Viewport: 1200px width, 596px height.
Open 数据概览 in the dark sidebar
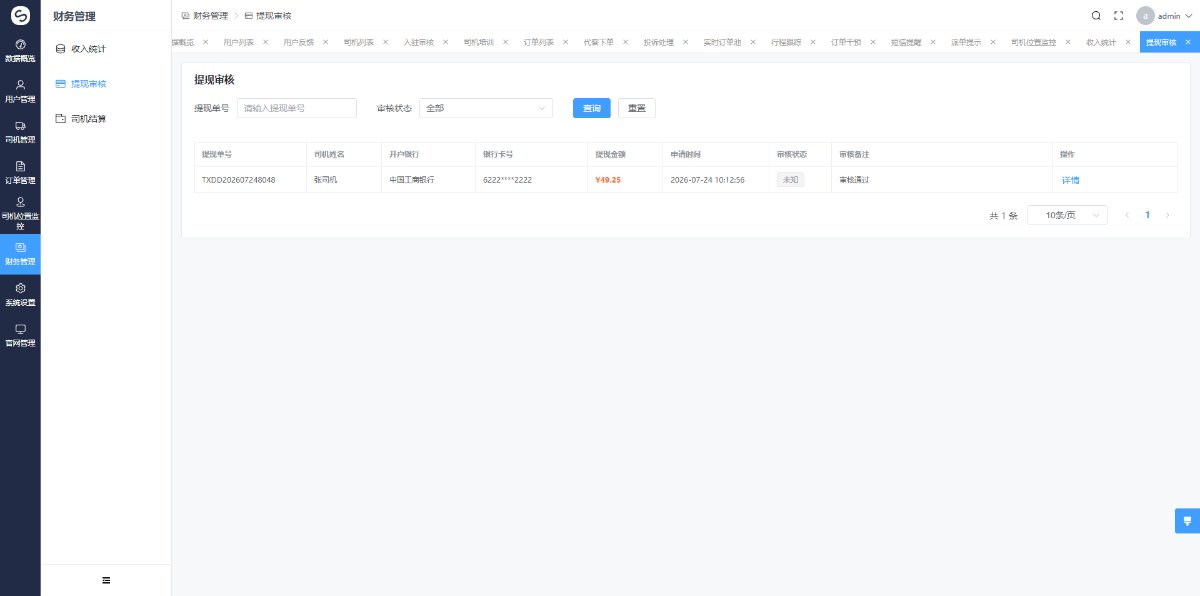point(20,52)
